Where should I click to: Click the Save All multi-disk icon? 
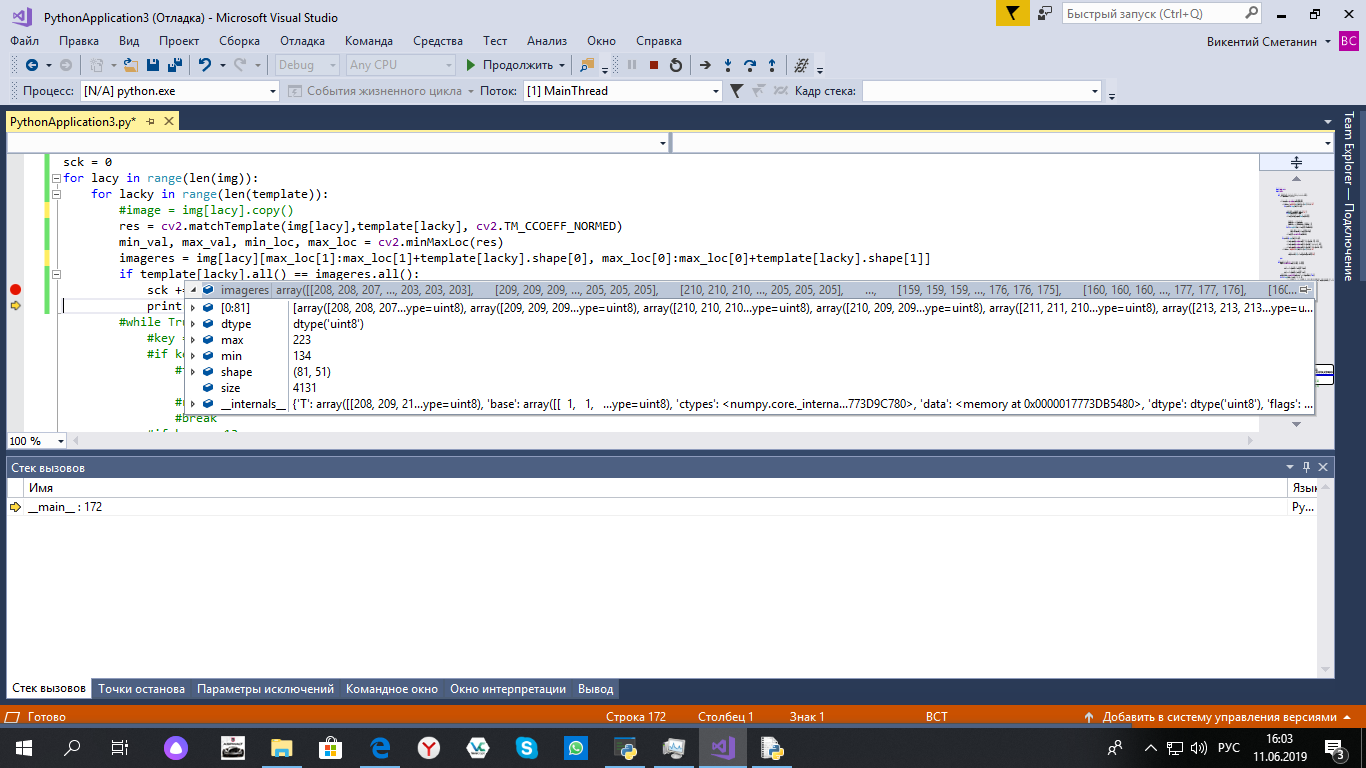pos(175,65)
